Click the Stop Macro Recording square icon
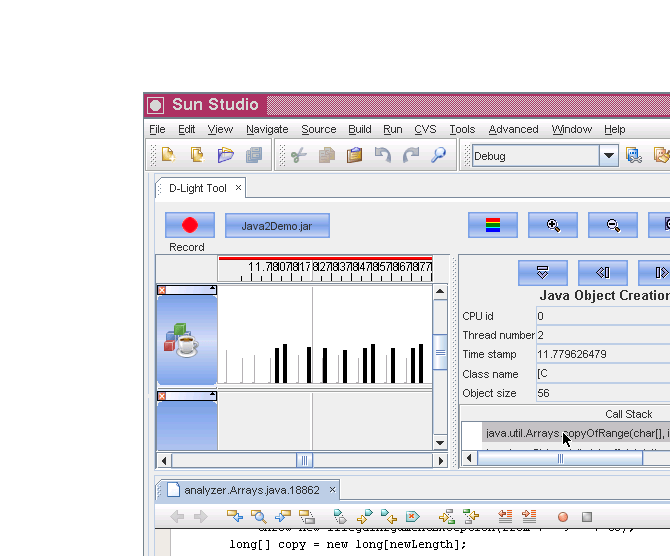 (587, 517)
